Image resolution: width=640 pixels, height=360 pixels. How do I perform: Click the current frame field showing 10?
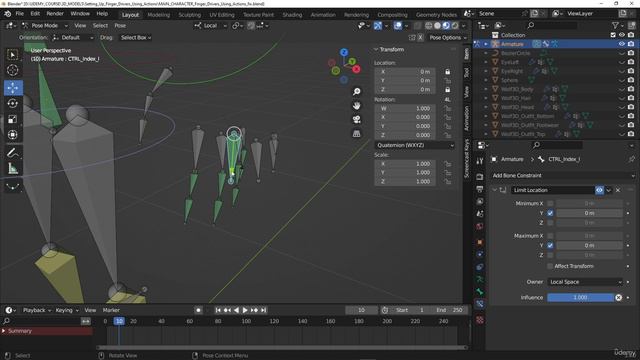(361, 310)
